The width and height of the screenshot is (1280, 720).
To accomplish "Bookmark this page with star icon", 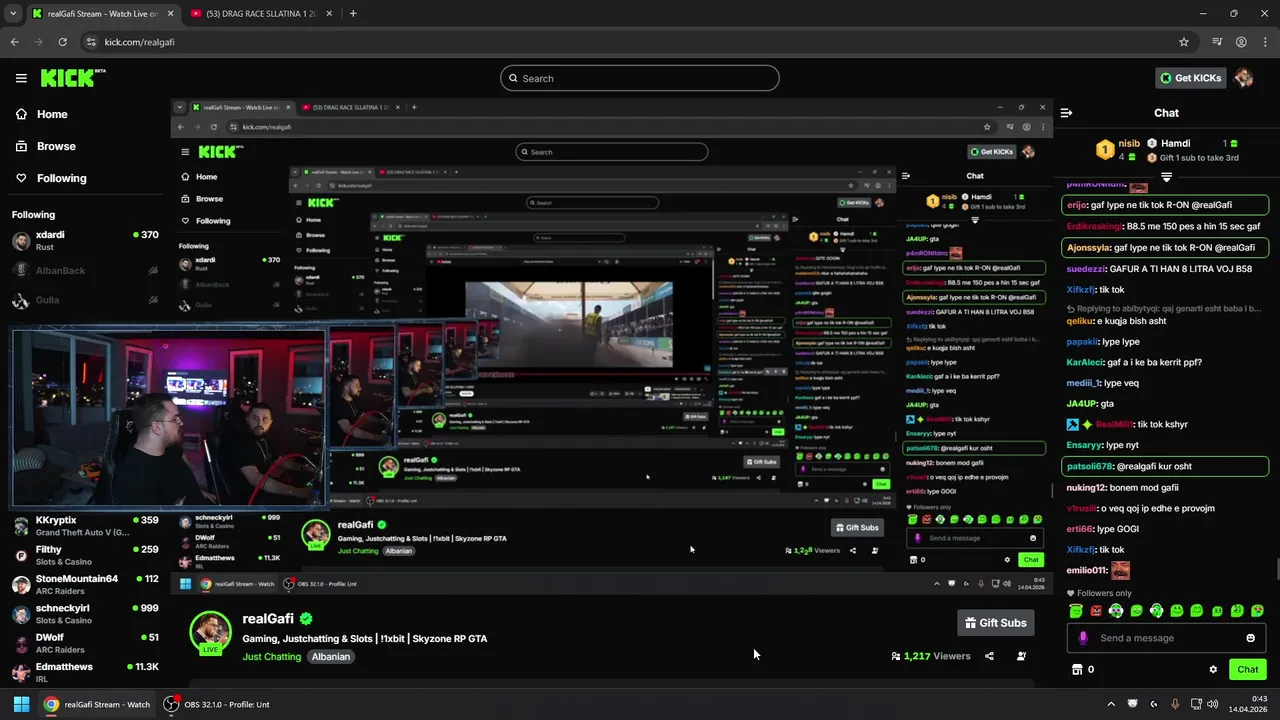I will click(x=1184, y=42).
